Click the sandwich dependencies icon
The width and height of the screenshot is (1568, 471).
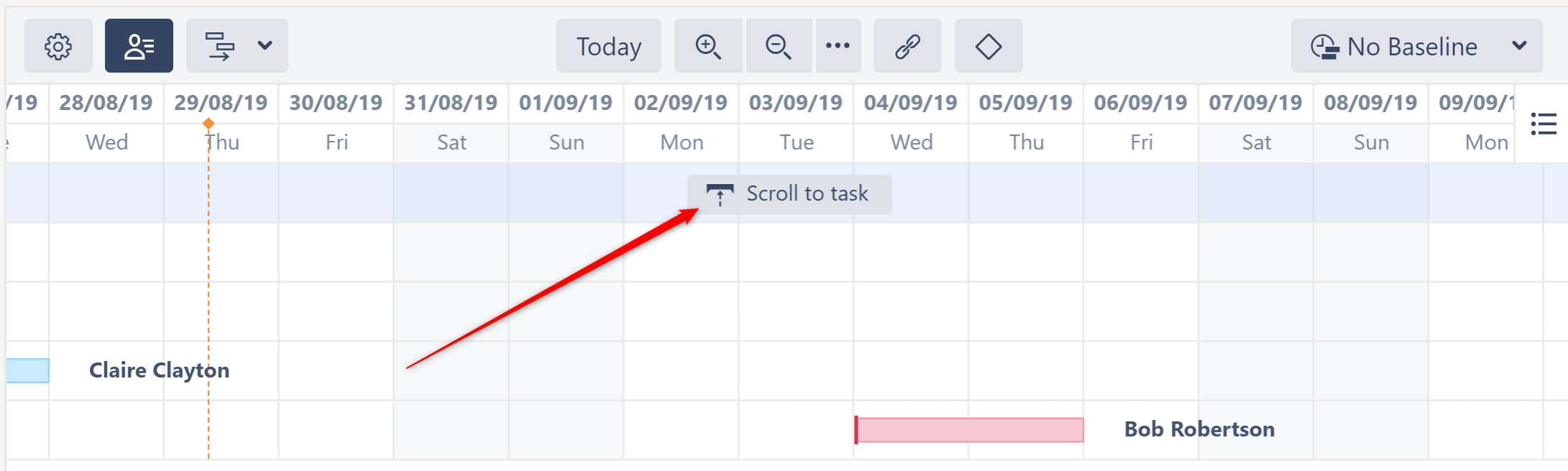point(219,45)
